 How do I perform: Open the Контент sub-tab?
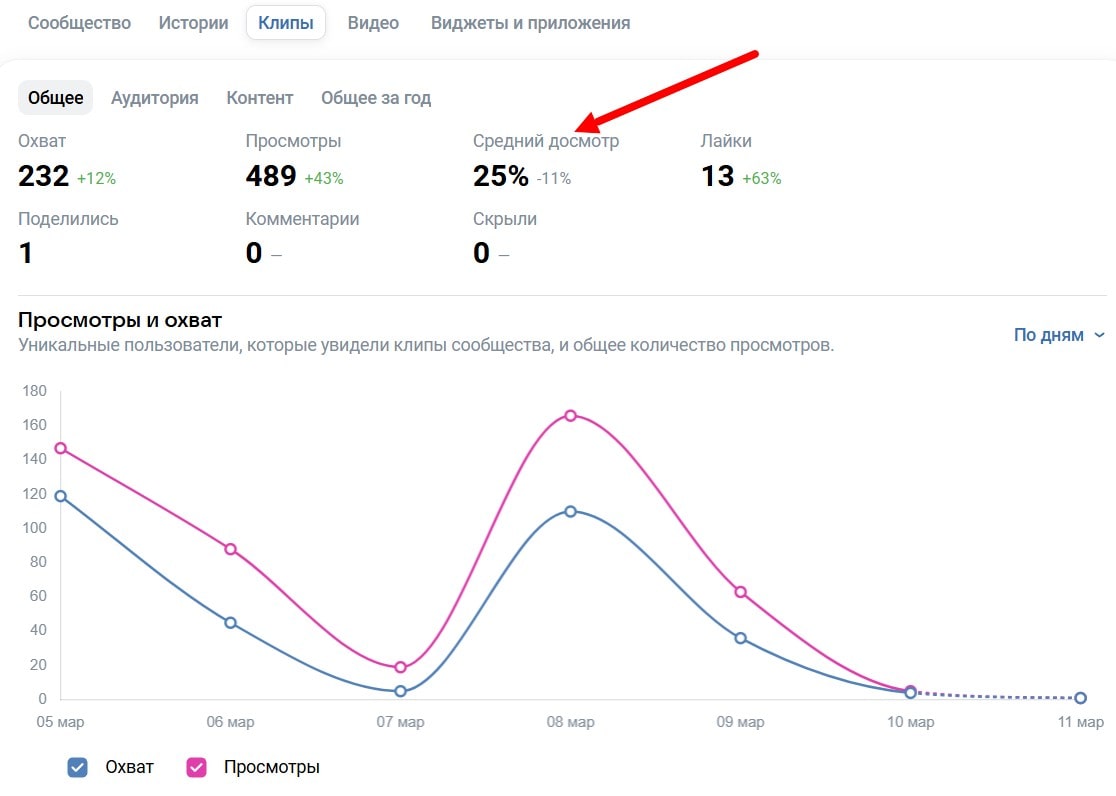point(260,98)
